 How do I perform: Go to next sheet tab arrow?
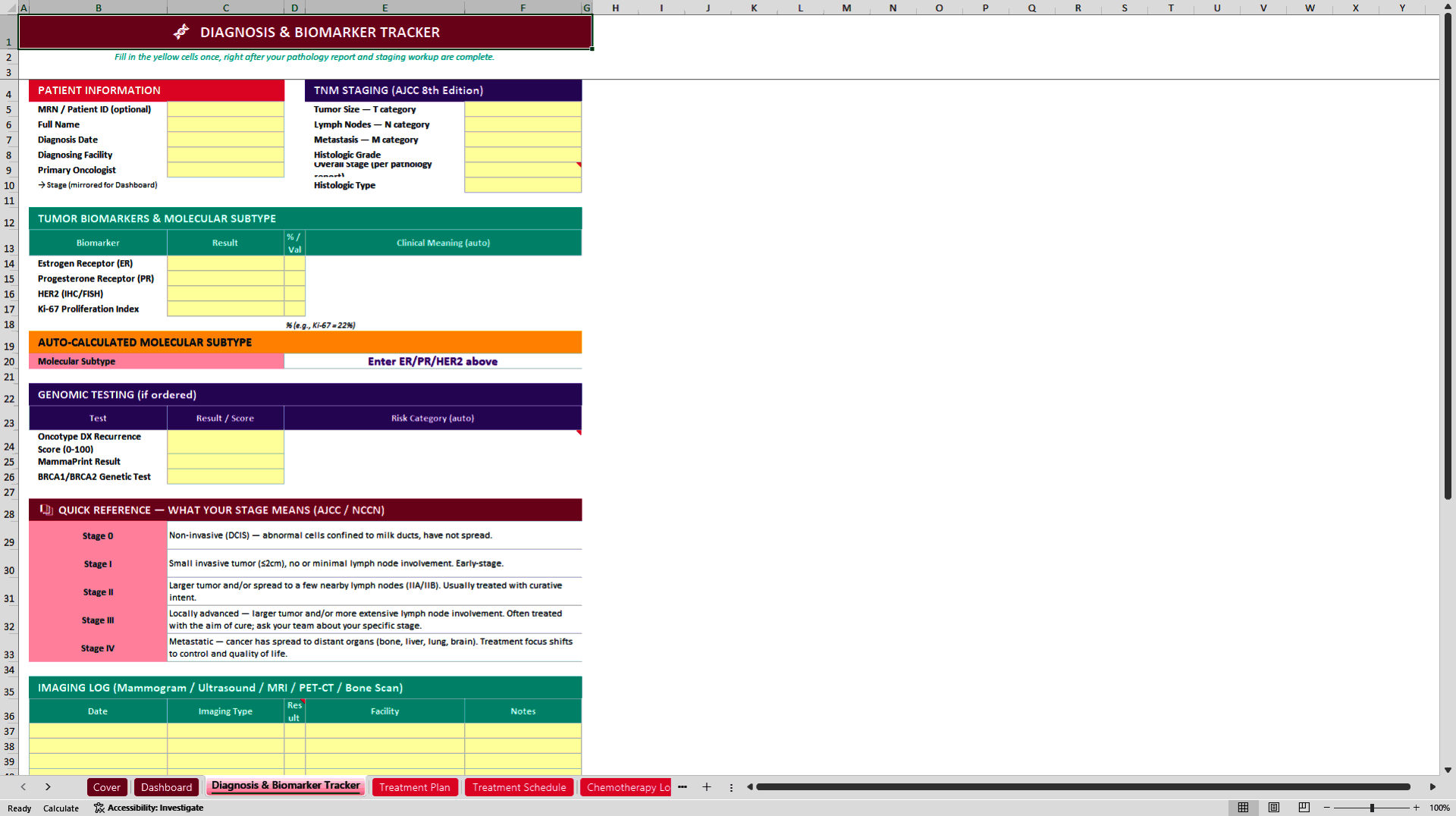coord(48,787)
